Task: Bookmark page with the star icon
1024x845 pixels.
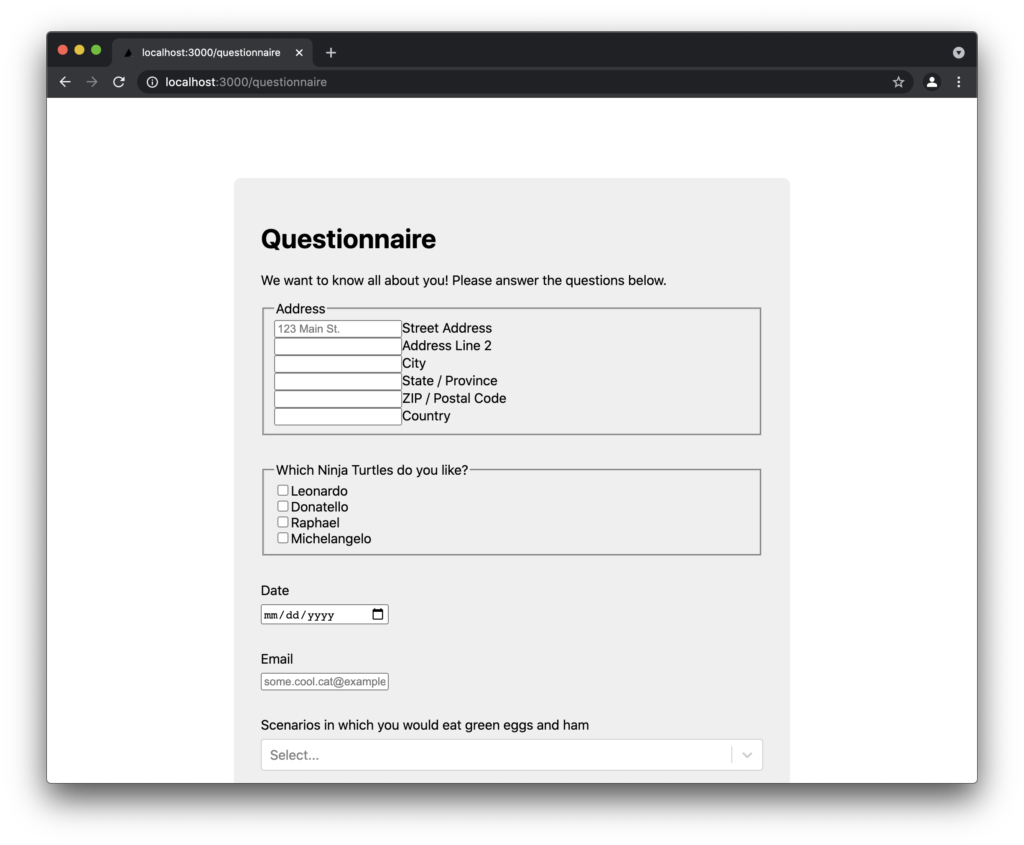Action: pyautogui.click(x=898, y=82)
